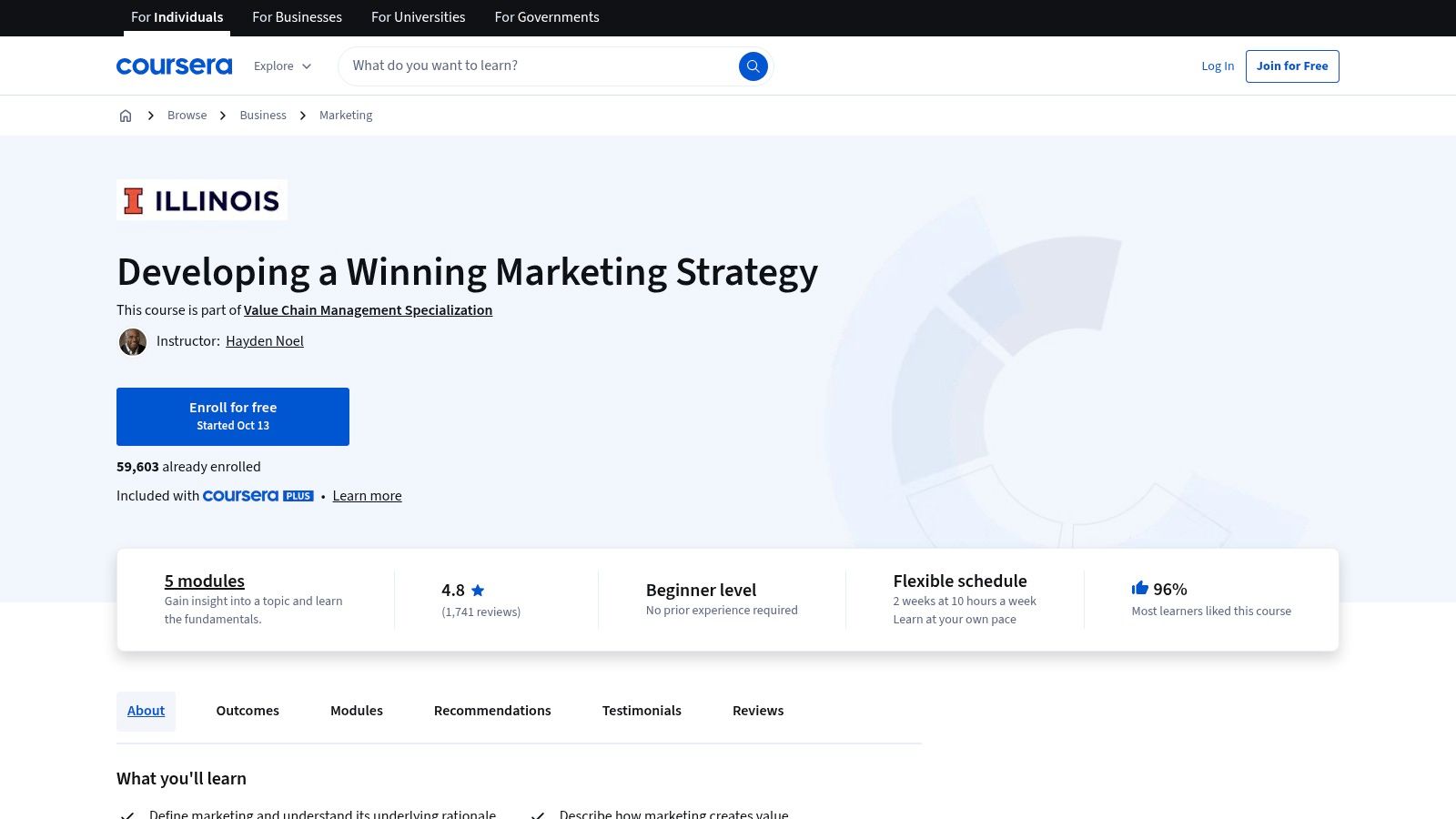The width and height of the screenshot is (1456, 819).
Task: Expand the Browse breadcrumb chevron
Action: (222, 115)
